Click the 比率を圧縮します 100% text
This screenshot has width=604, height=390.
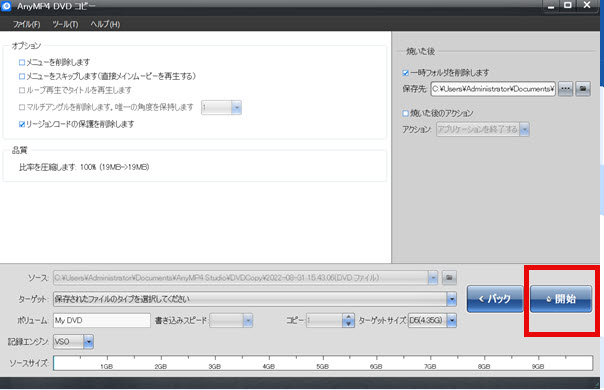[x=84, y=167]
